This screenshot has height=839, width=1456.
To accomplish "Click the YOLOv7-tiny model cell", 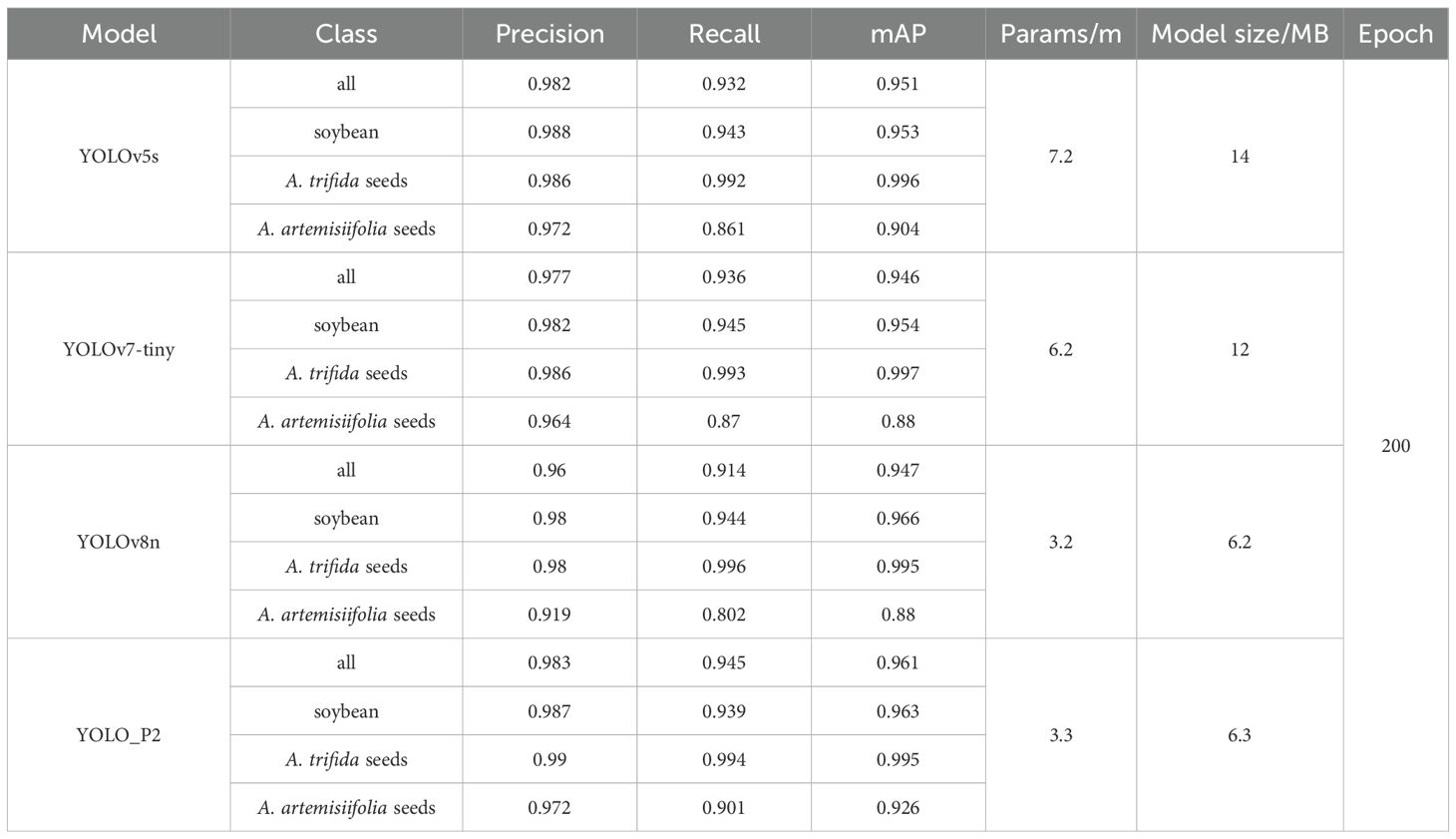I will coord(119,349).
